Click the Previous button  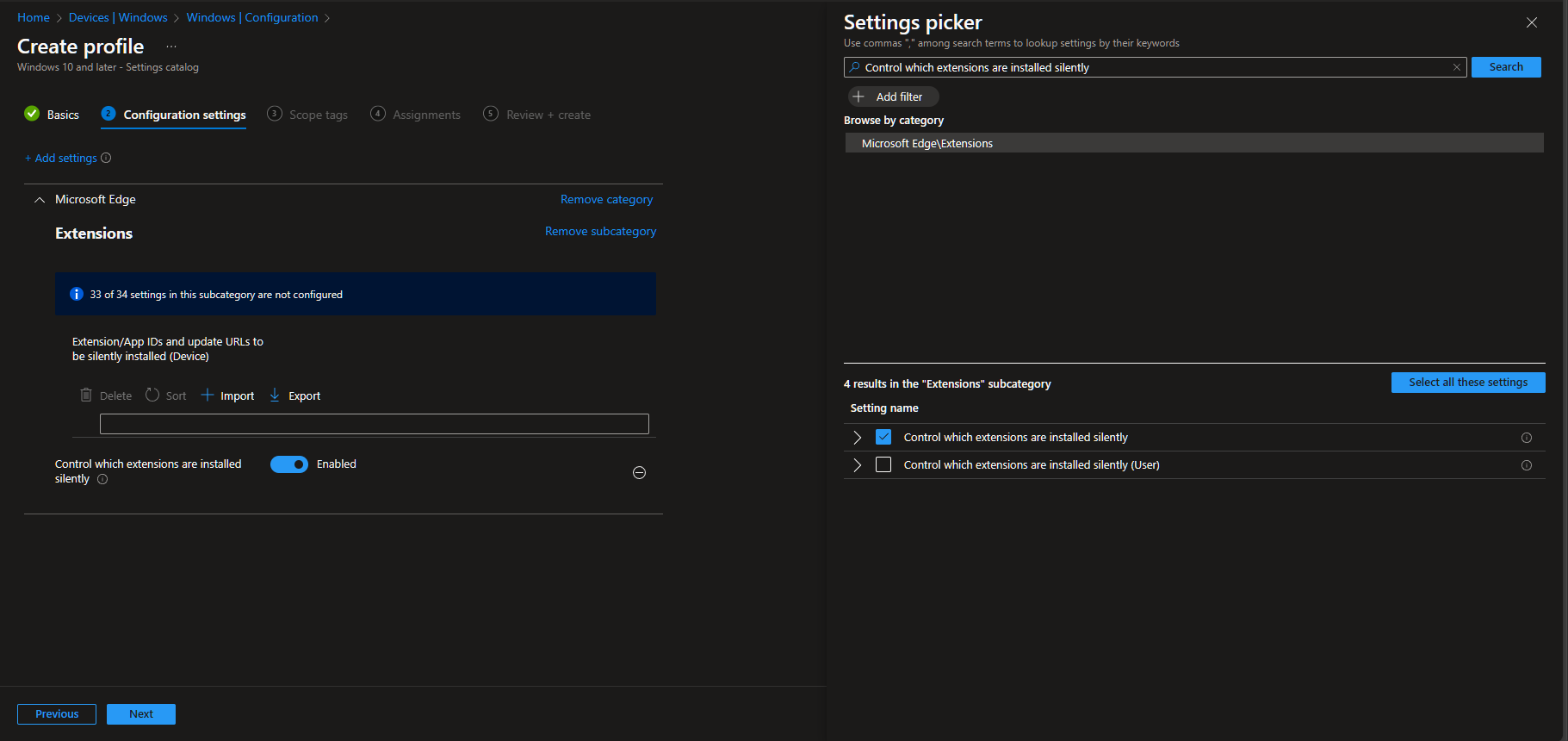[57, 714]
